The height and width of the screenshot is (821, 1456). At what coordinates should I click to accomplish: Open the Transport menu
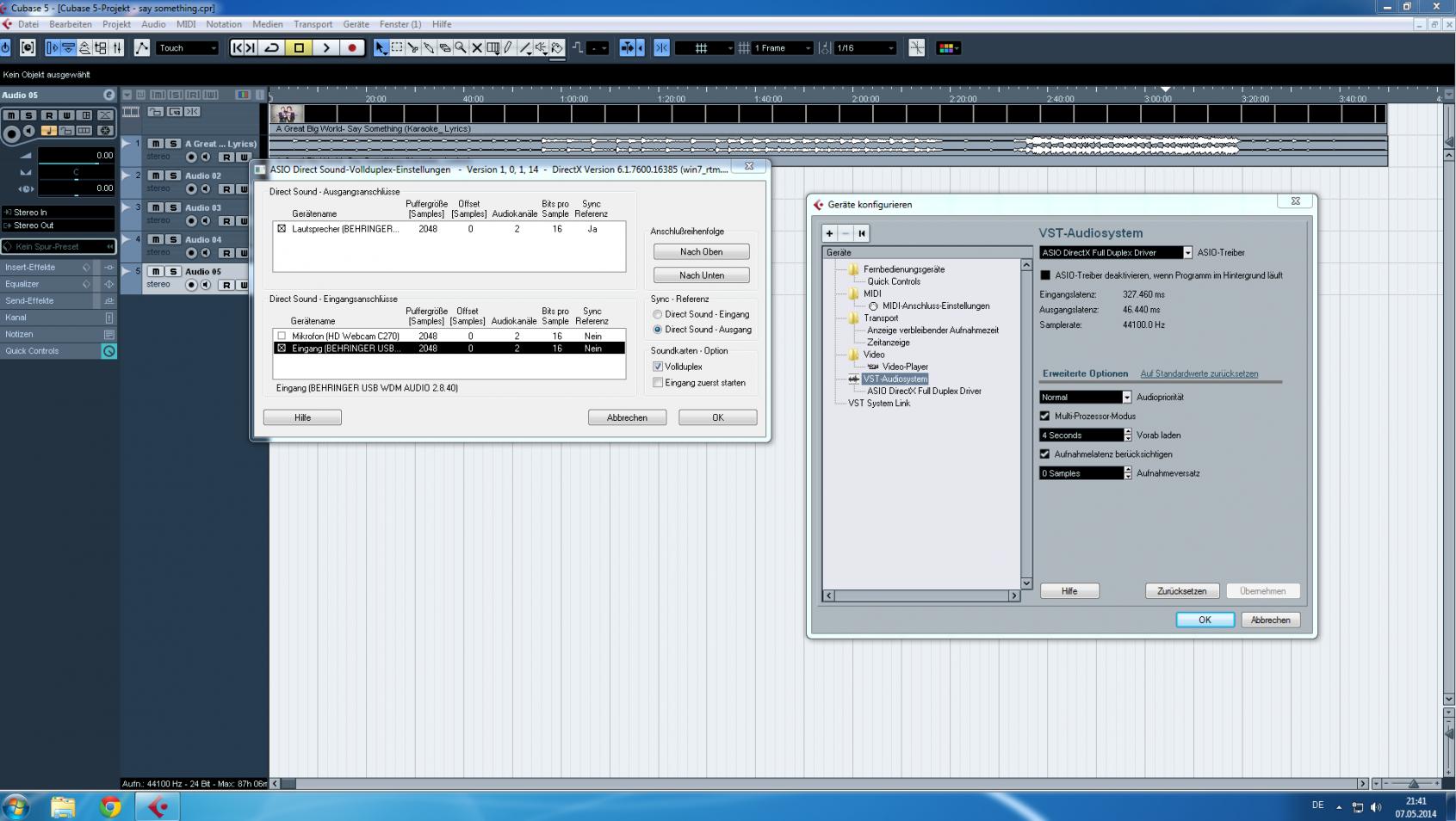click(x=313, y=24)
